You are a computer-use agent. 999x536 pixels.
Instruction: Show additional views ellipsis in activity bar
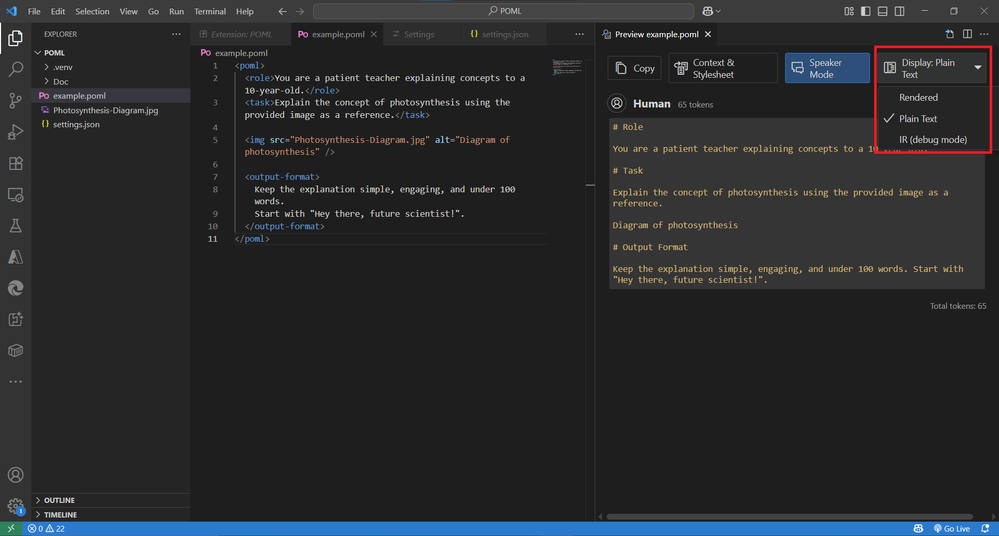coord(15,382)
